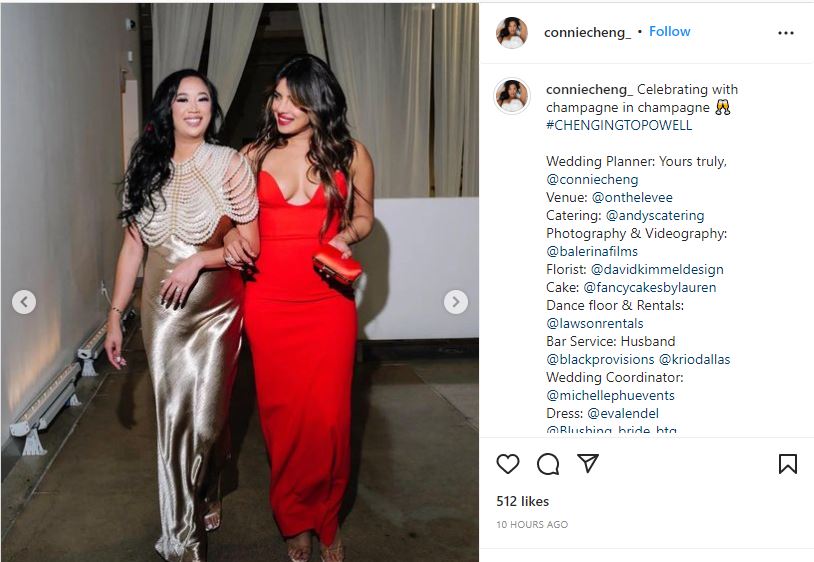814x562 pixels.
Task: Visit the @onthelevee venue profile
Action: click(632, 197)
